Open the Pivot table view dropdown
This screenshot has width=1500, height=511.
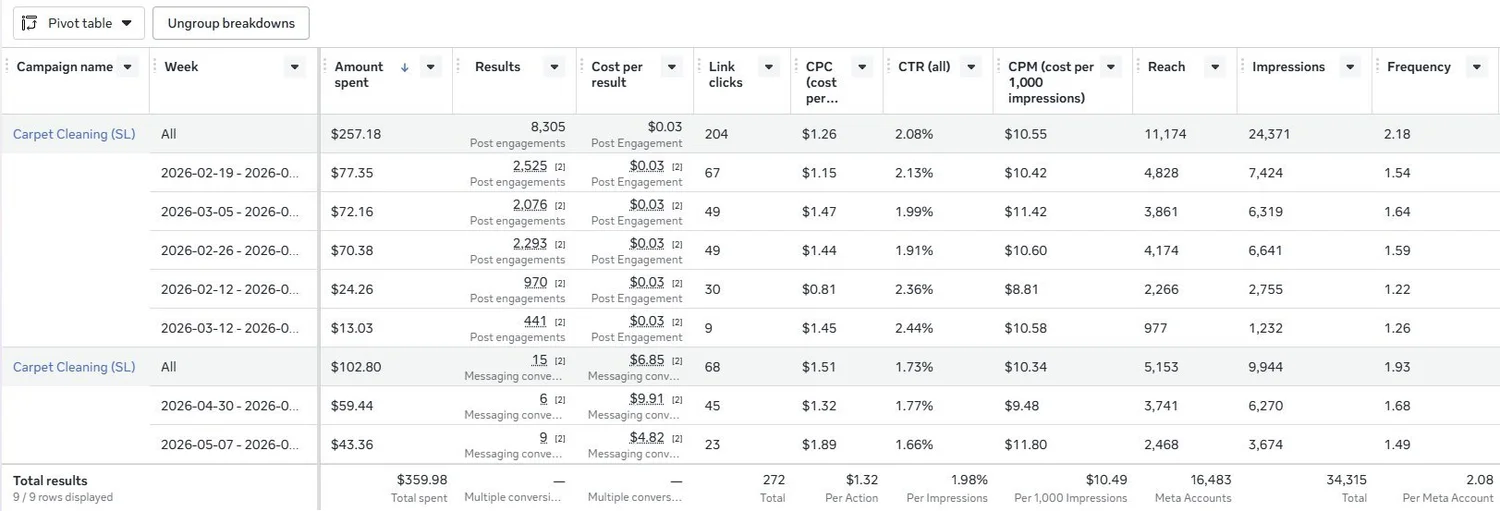[79, 23]
